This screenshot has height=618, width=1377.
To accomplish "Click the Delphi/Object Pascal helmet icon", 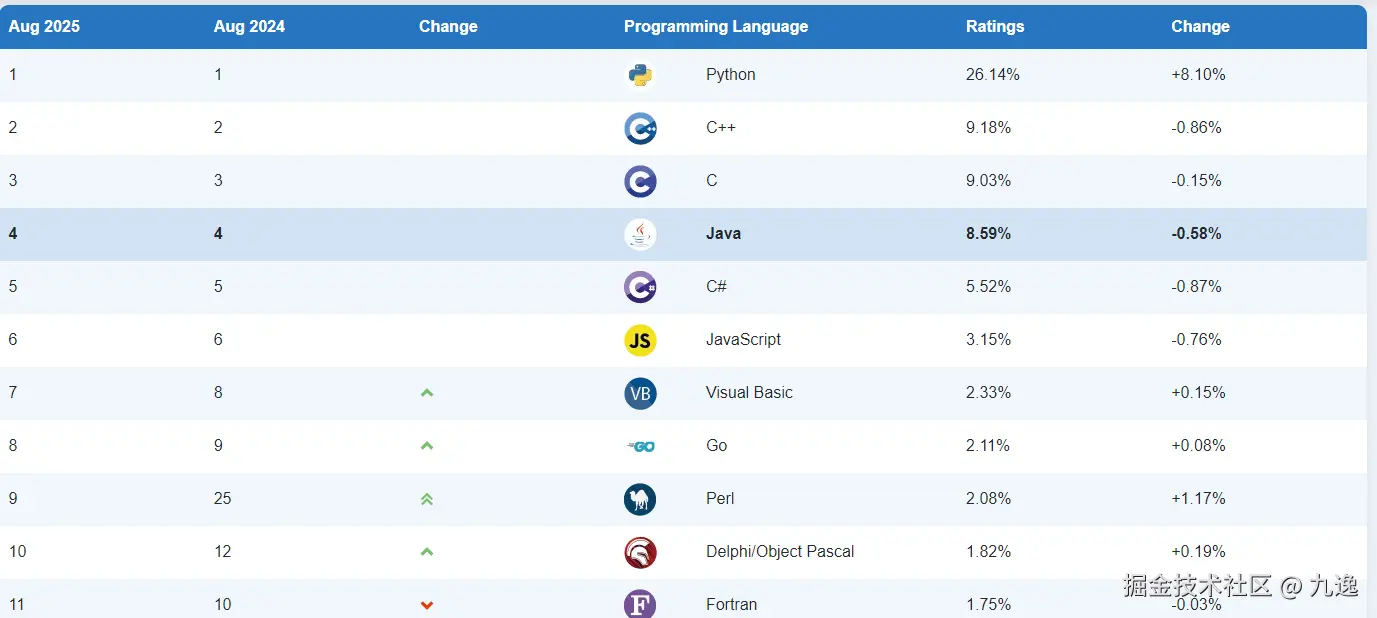I will 640,552.
